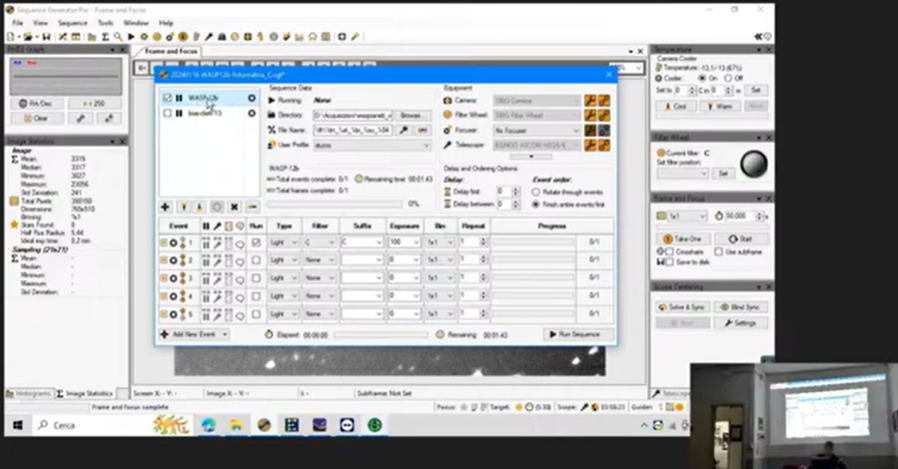This screenshot has width=898, height=469.
Task: Select the Cooler On radio button
Action: (702, 78)
